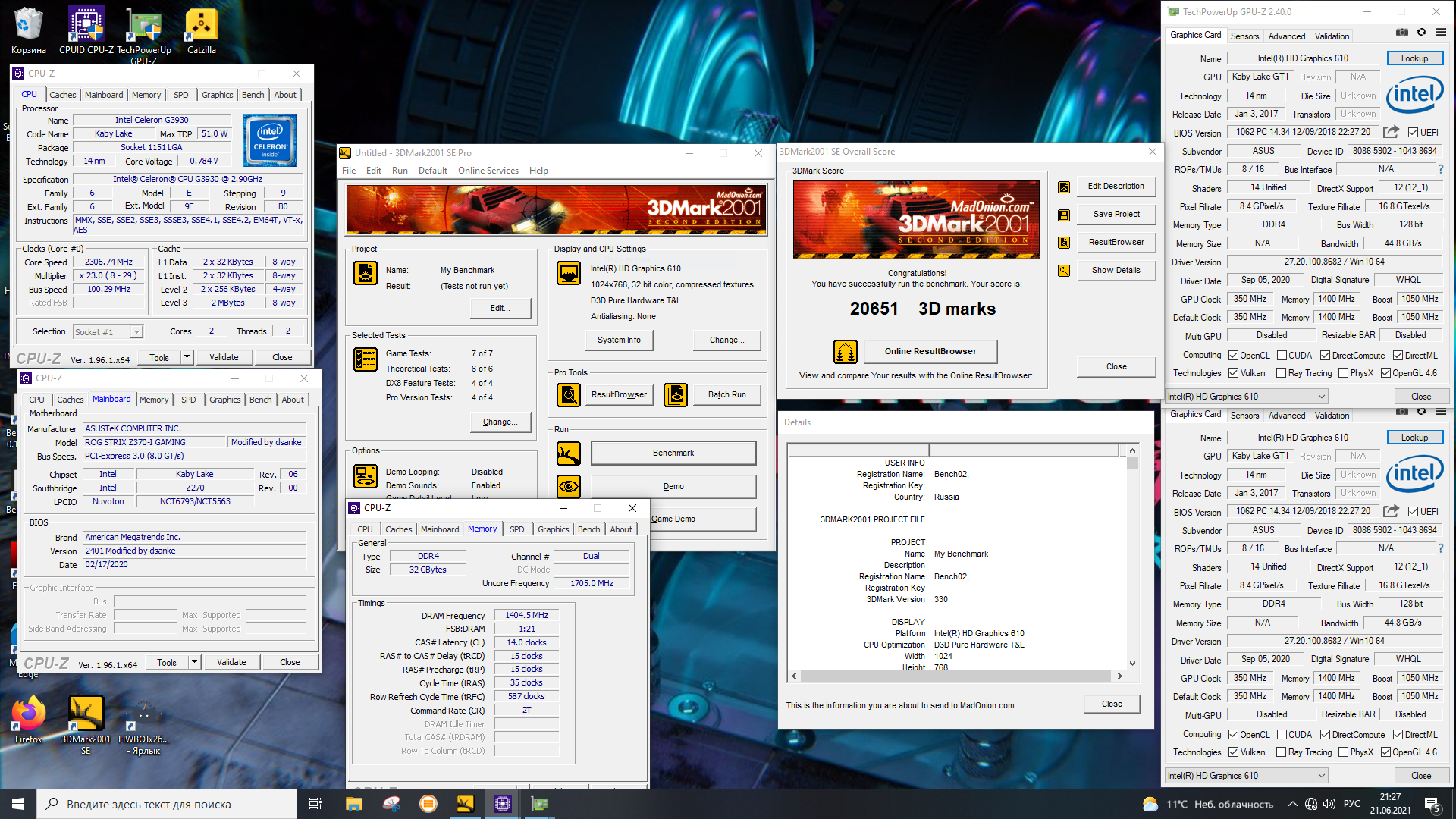The image size is (1456, 819).
Task: Click the Online ResultBrowser button
Action: [930, 351]
